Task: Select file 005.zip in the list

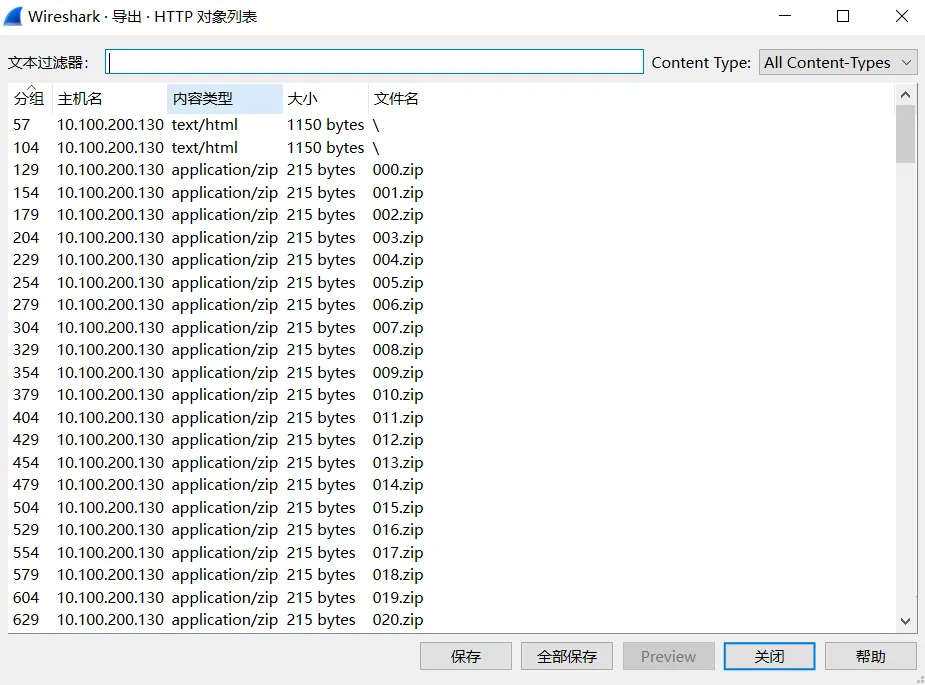Action: click(x=398, y=283)
